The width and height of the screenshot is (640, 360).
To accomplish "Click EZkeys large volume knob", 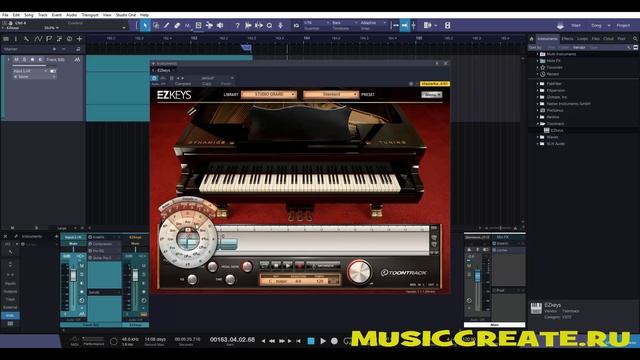I will (359, 272).
